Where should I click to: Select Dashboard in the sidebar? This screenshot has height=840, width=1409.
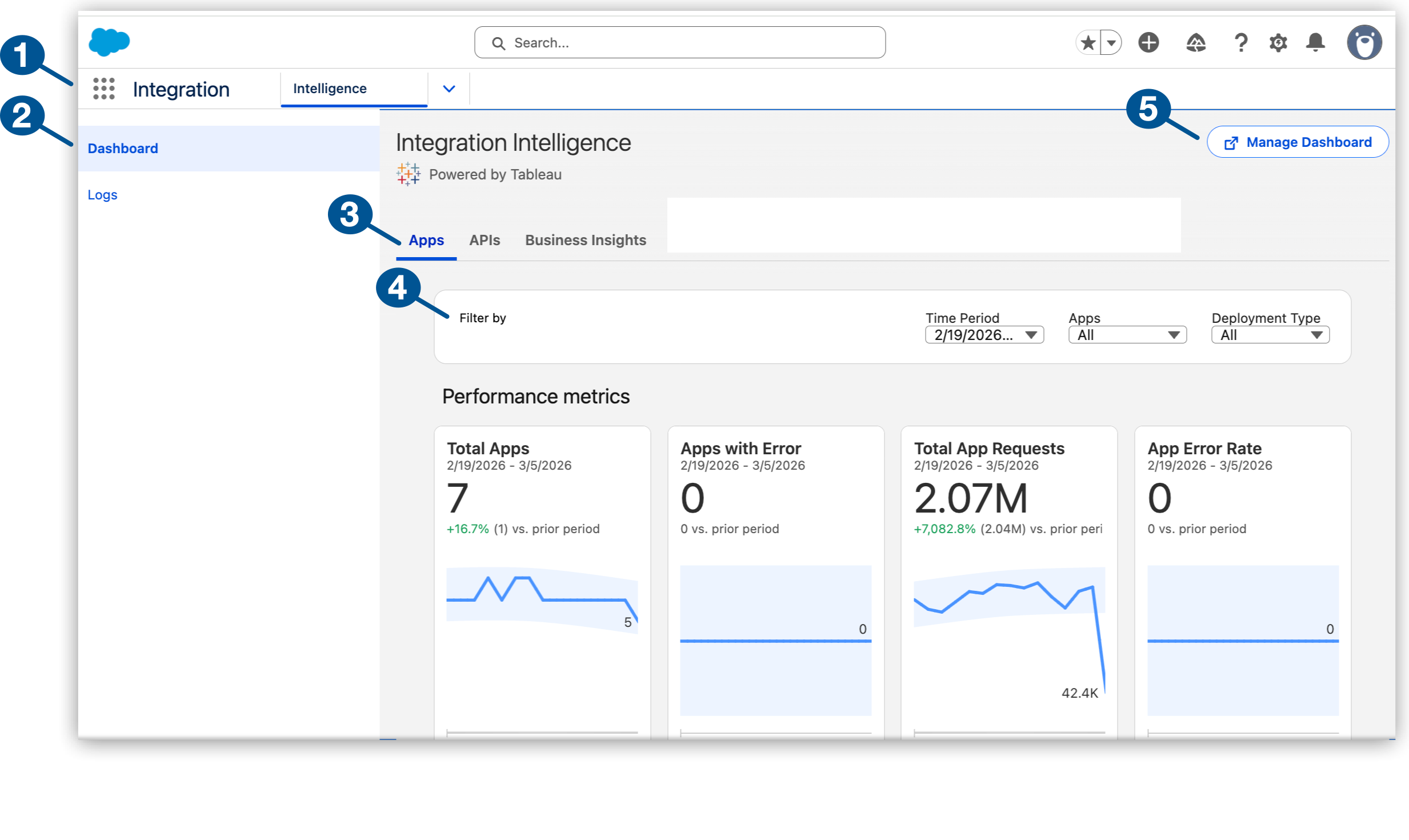pyautogui.click(x=229, y=149)
